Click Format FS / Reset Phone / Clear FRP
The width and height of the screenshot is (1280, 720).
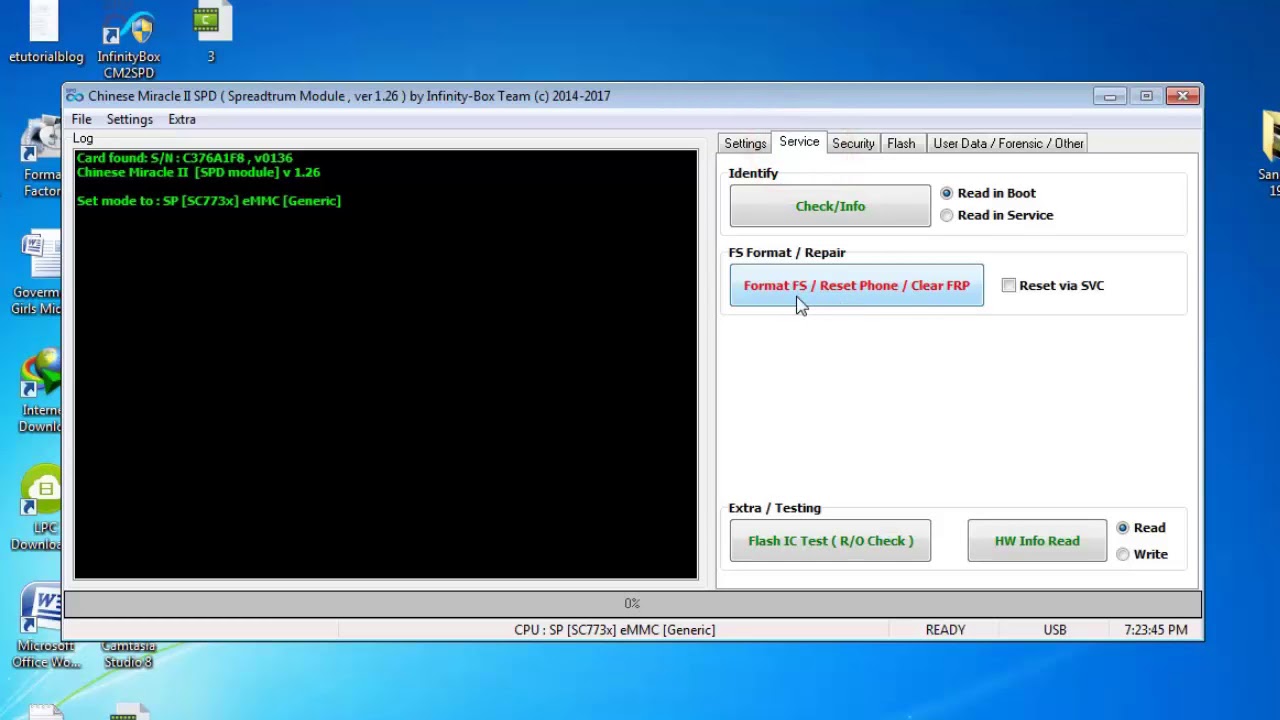[x=857, y=285]
